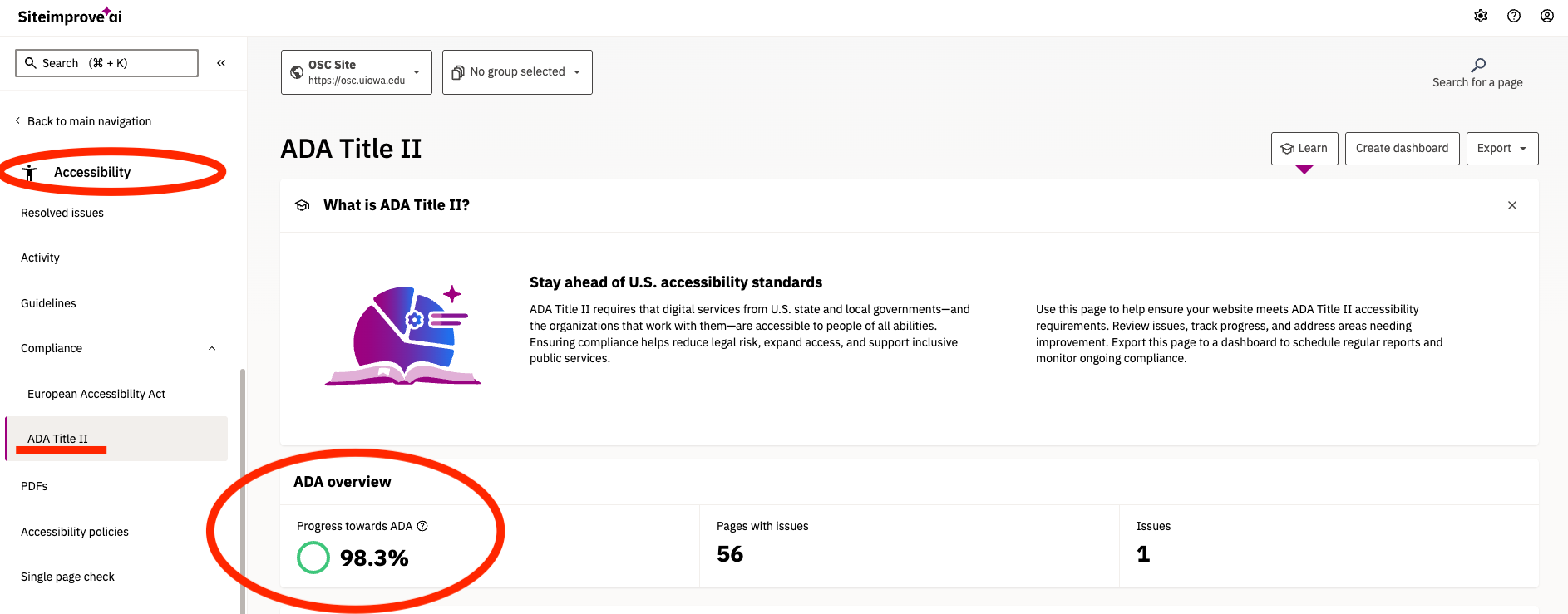Collapse the sidebar with the double-chevron icon
The image size is (1568, 614).
(x=221, y=62)
